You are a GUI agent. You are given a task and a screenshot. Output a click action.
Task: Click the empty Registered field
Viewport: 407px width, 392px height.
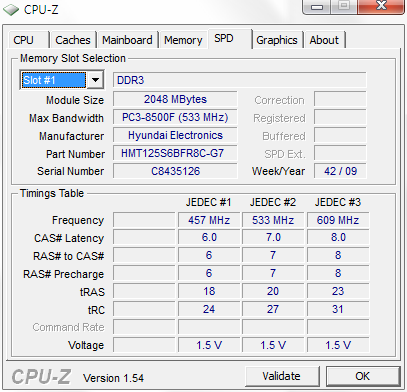coord(340,117)
